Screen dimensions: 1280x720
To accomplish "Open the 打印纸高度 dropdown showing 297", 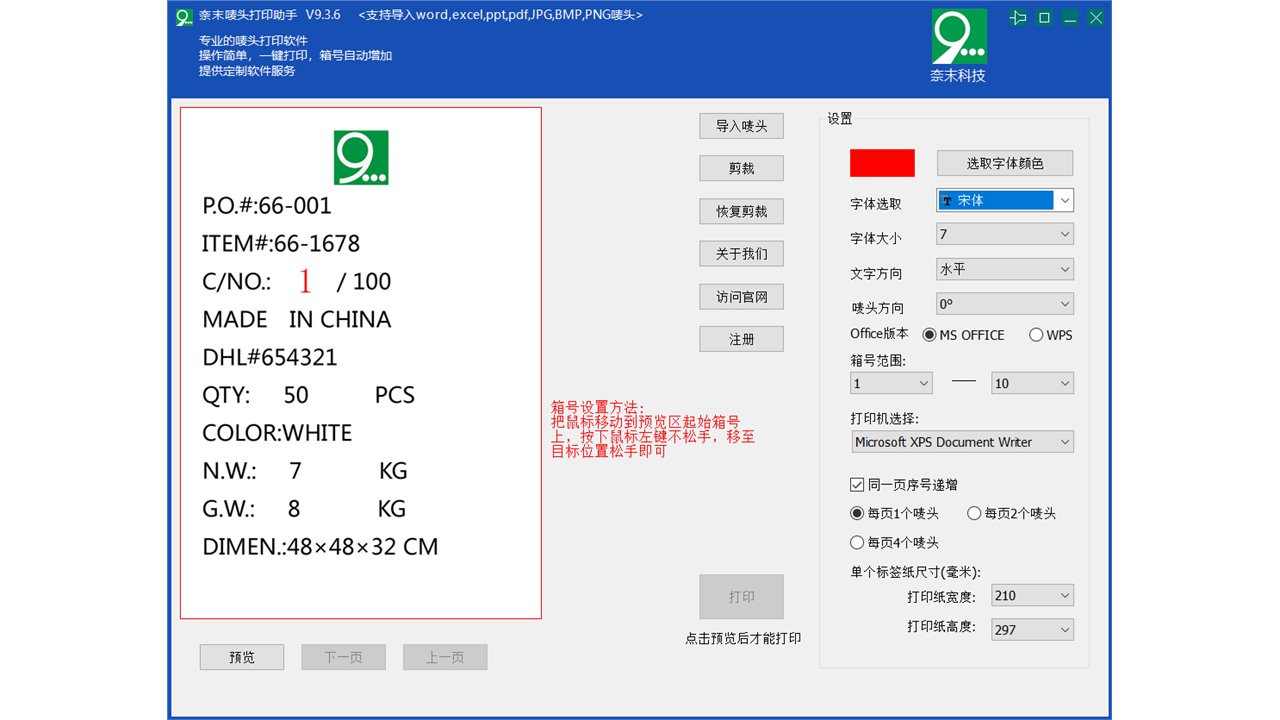I will [x=1033, y=629].
